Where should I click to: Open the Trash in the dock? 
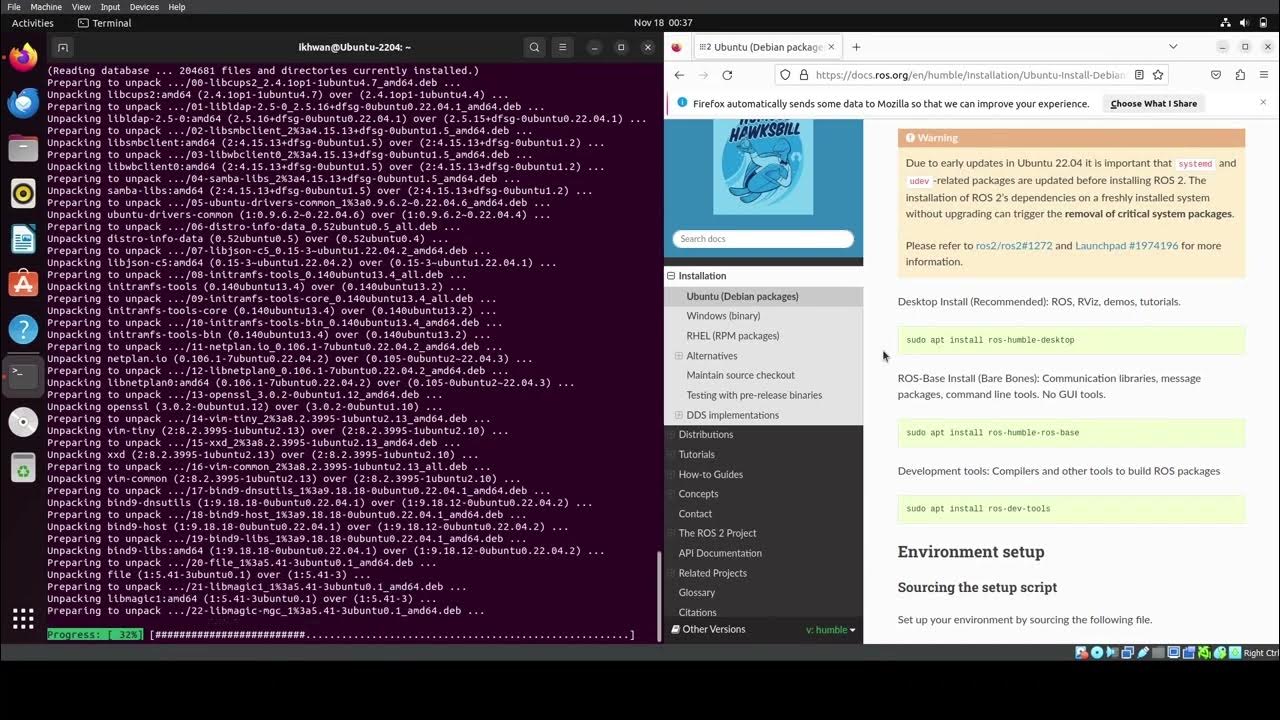pos(23,467)
